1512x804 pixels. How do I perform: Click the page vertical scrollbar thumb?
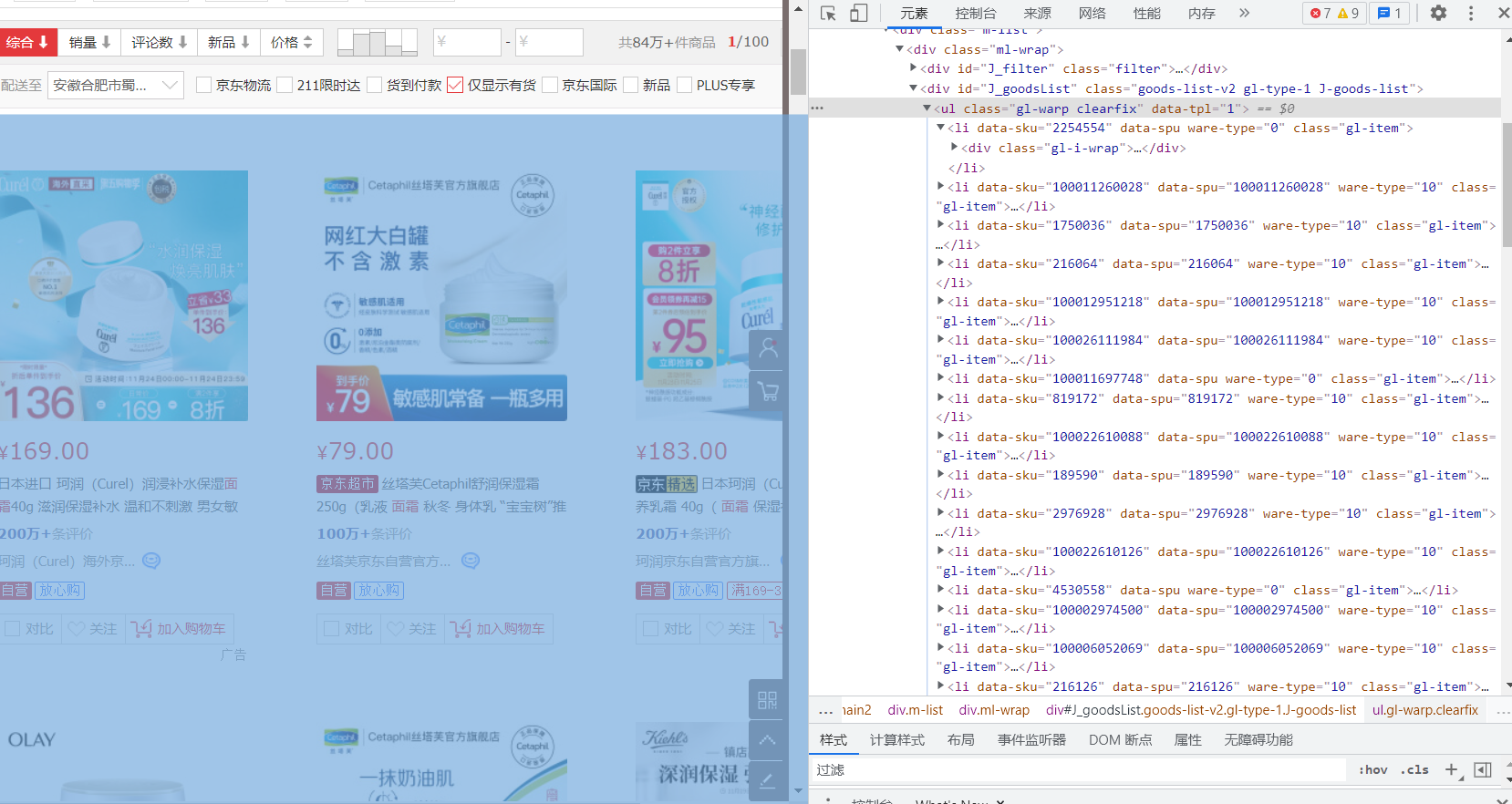(797, 71)
